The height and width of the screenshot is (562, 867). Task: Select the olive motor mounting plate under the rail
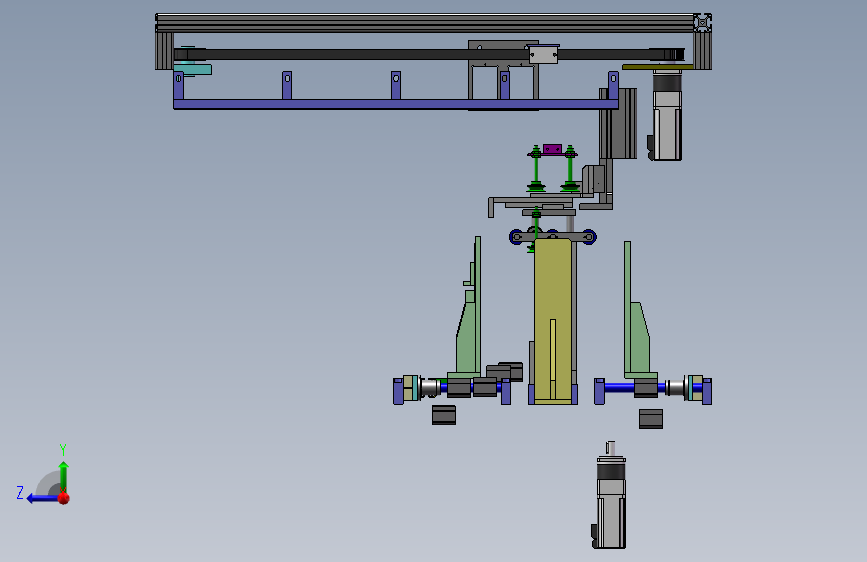tap(657, 67)
